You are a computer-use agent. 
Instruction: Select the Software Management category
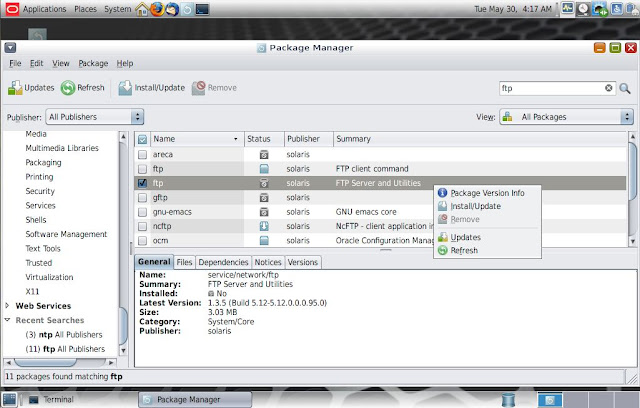click(x=66, y=234)
